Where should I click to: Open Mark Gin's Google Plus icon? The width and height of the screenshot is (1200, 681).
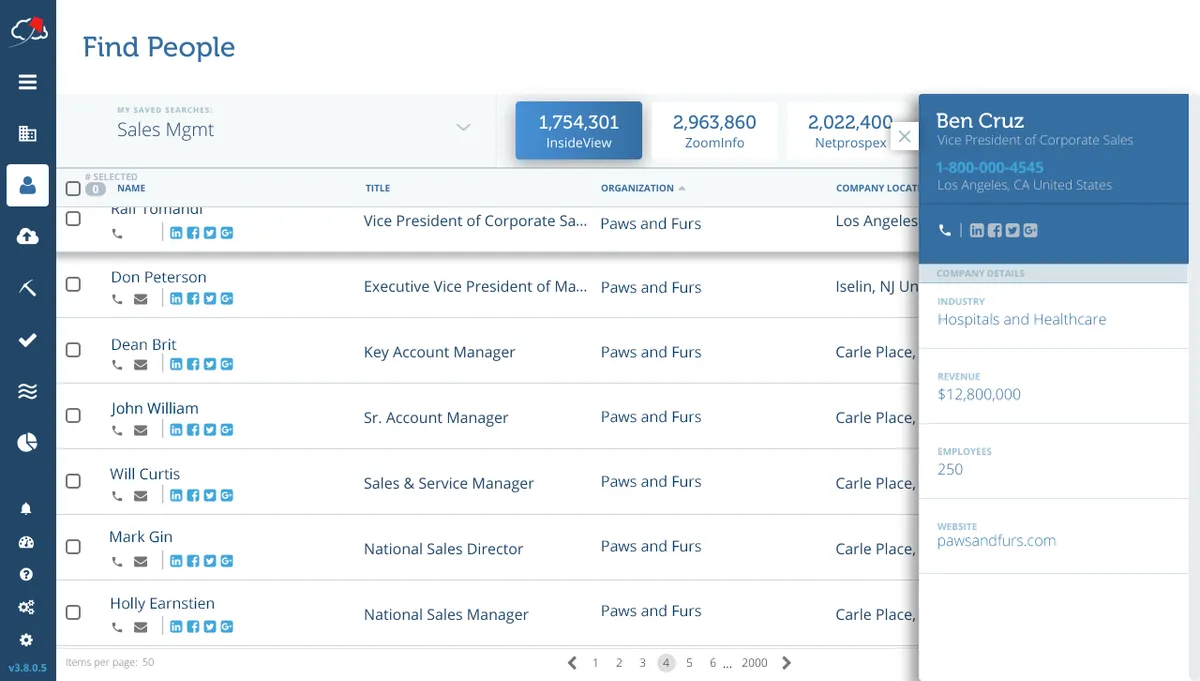tap(227, 561)
